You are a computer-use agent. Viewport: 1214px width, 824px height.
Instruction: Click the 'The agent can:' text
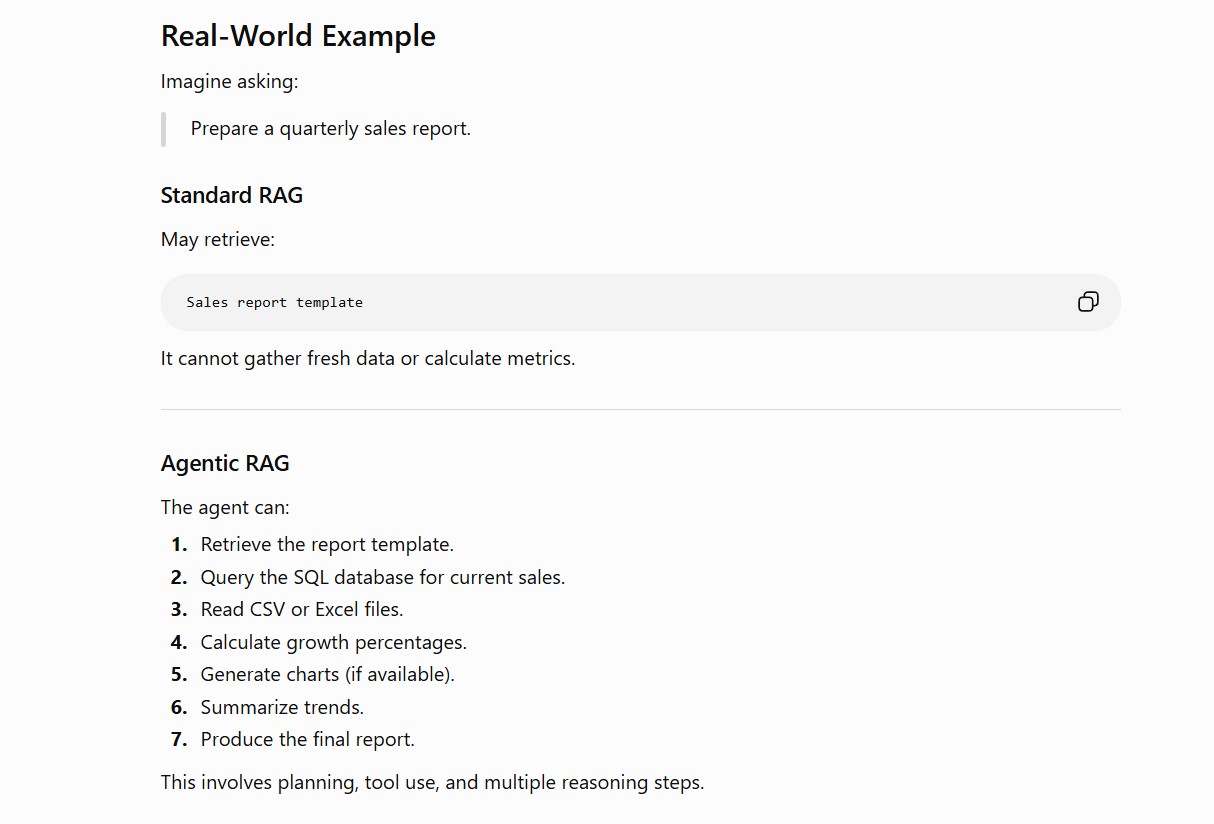click(x=225, y=507)
